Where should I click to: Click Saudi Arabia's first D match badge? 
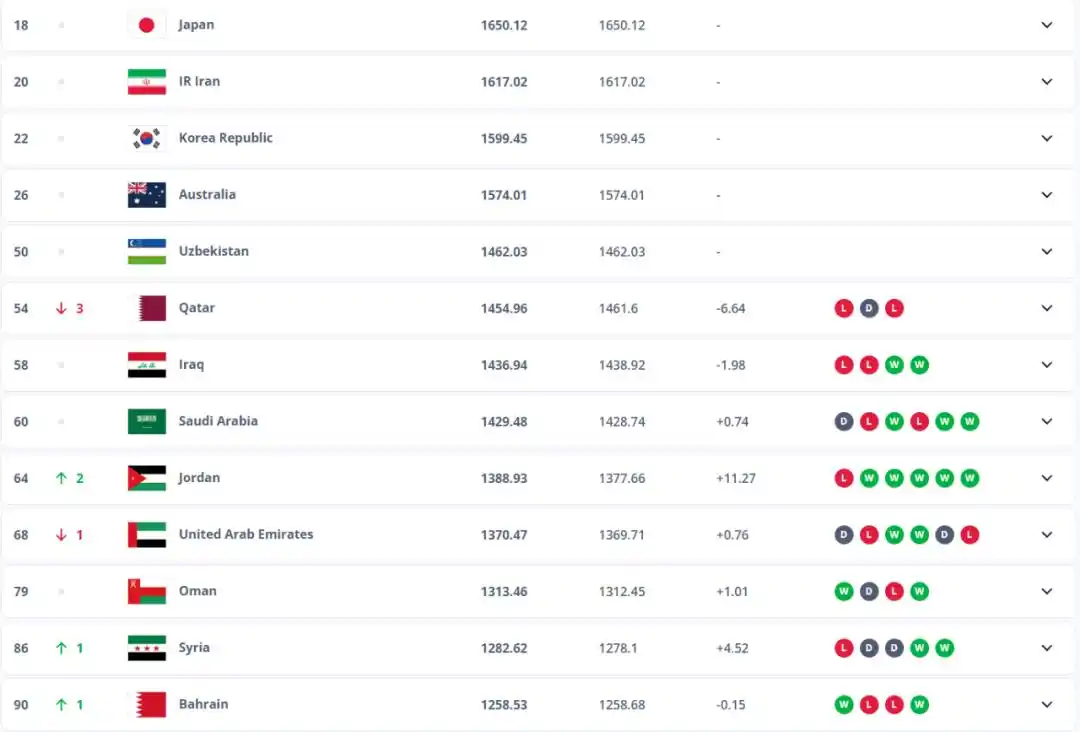tap(844, 421)
